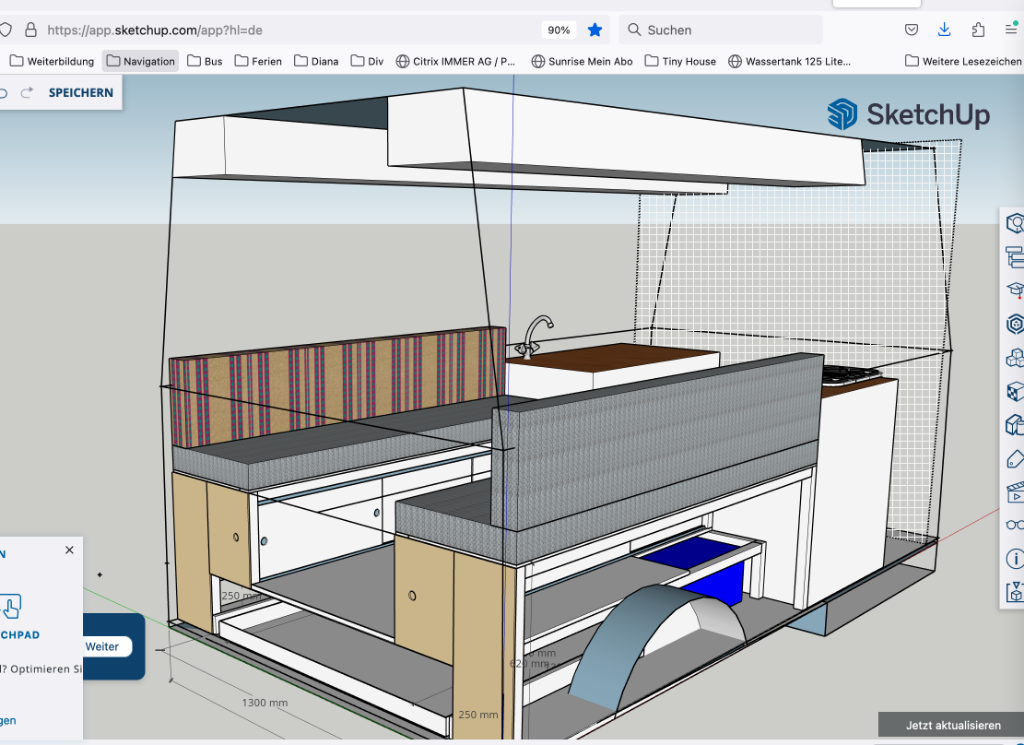Screen dimensions: 1024x745
Task: Click the redo arrow next to Speichern
Action: tap(27, 93)
